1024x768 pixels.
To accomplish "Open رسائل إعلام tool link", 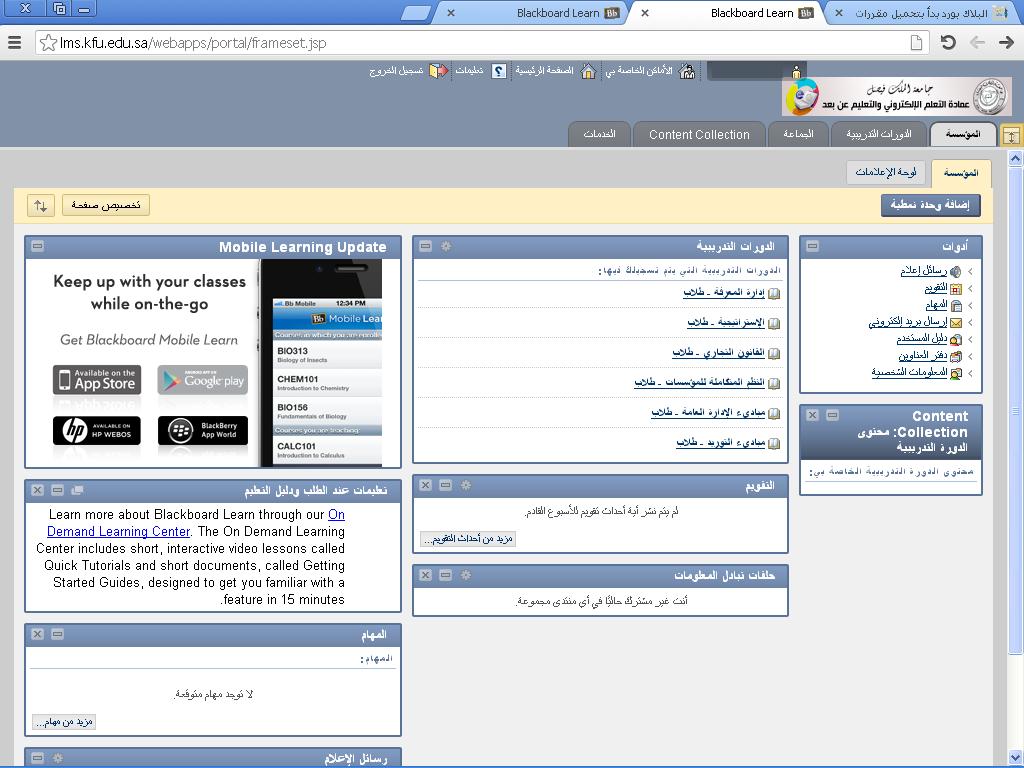I will [923, 271].
